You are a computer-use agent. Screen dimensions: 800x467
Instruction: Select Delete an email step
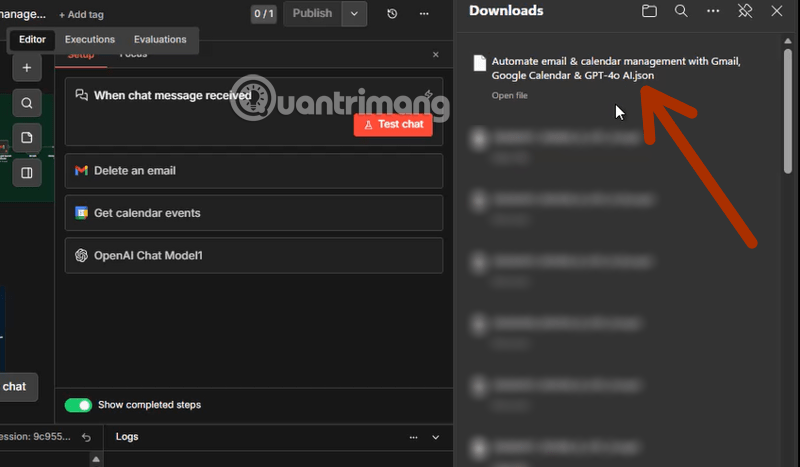click(254, 171)
